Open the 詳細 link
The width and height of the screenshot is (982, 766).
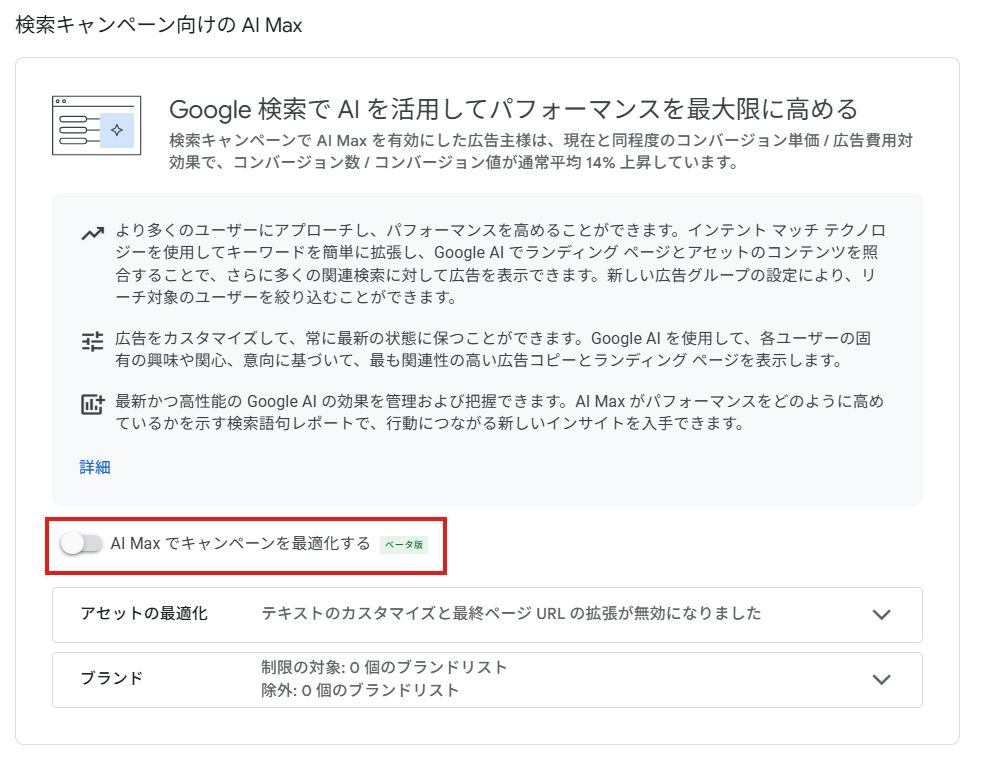tap(95, 467)
